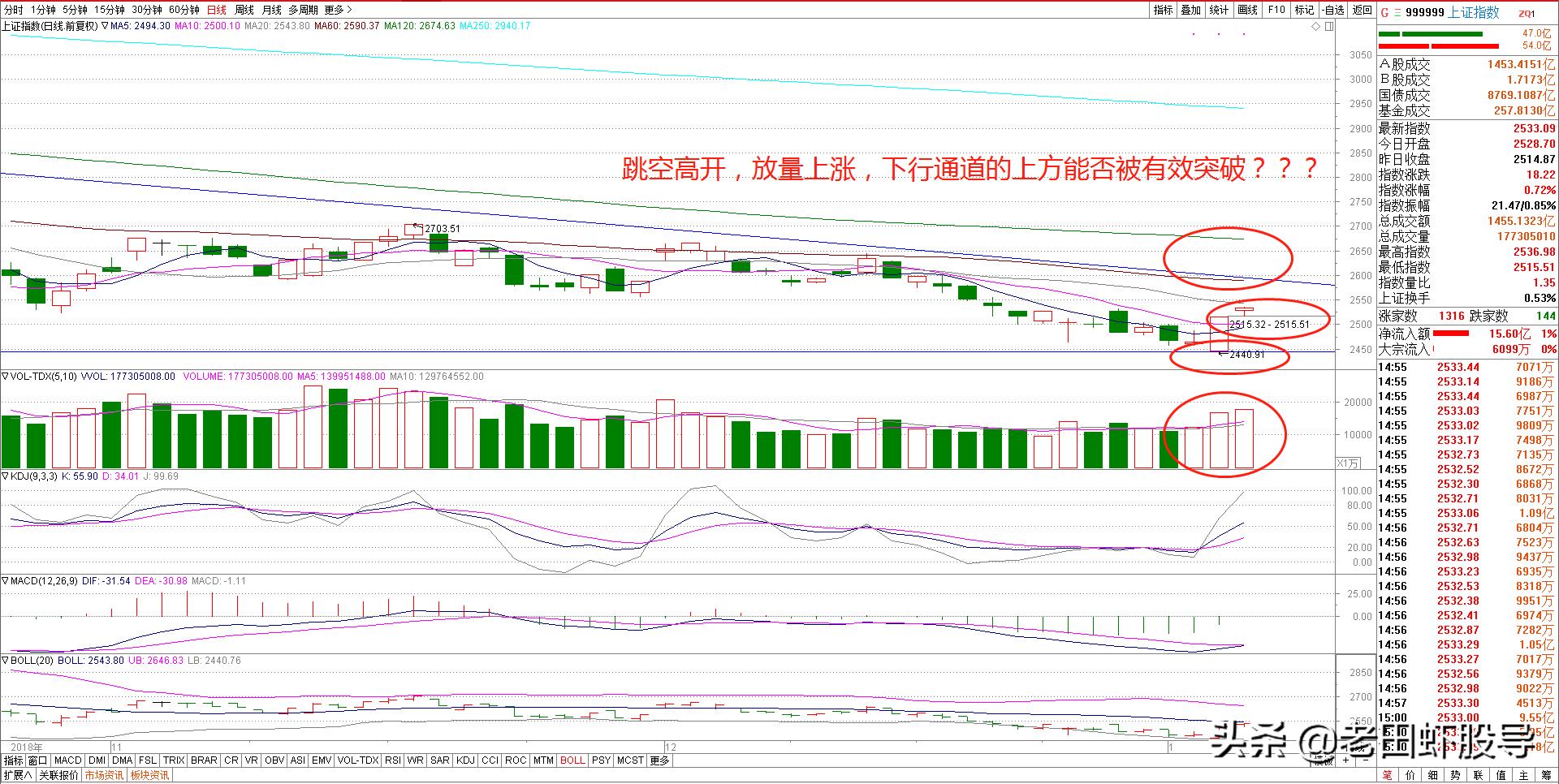Switch sub-chart to ASI indicator

(298, 760)
